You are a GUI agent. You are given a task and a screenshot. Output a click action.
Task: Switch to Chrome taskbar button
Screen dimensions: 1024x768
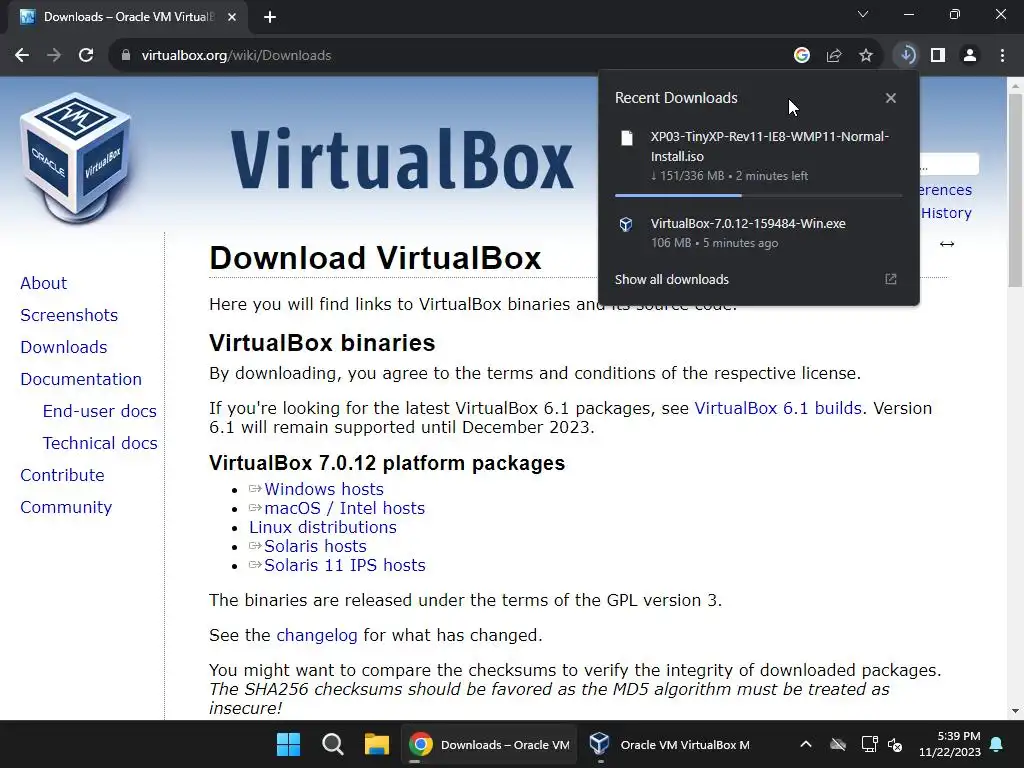(x=488, y=744)
